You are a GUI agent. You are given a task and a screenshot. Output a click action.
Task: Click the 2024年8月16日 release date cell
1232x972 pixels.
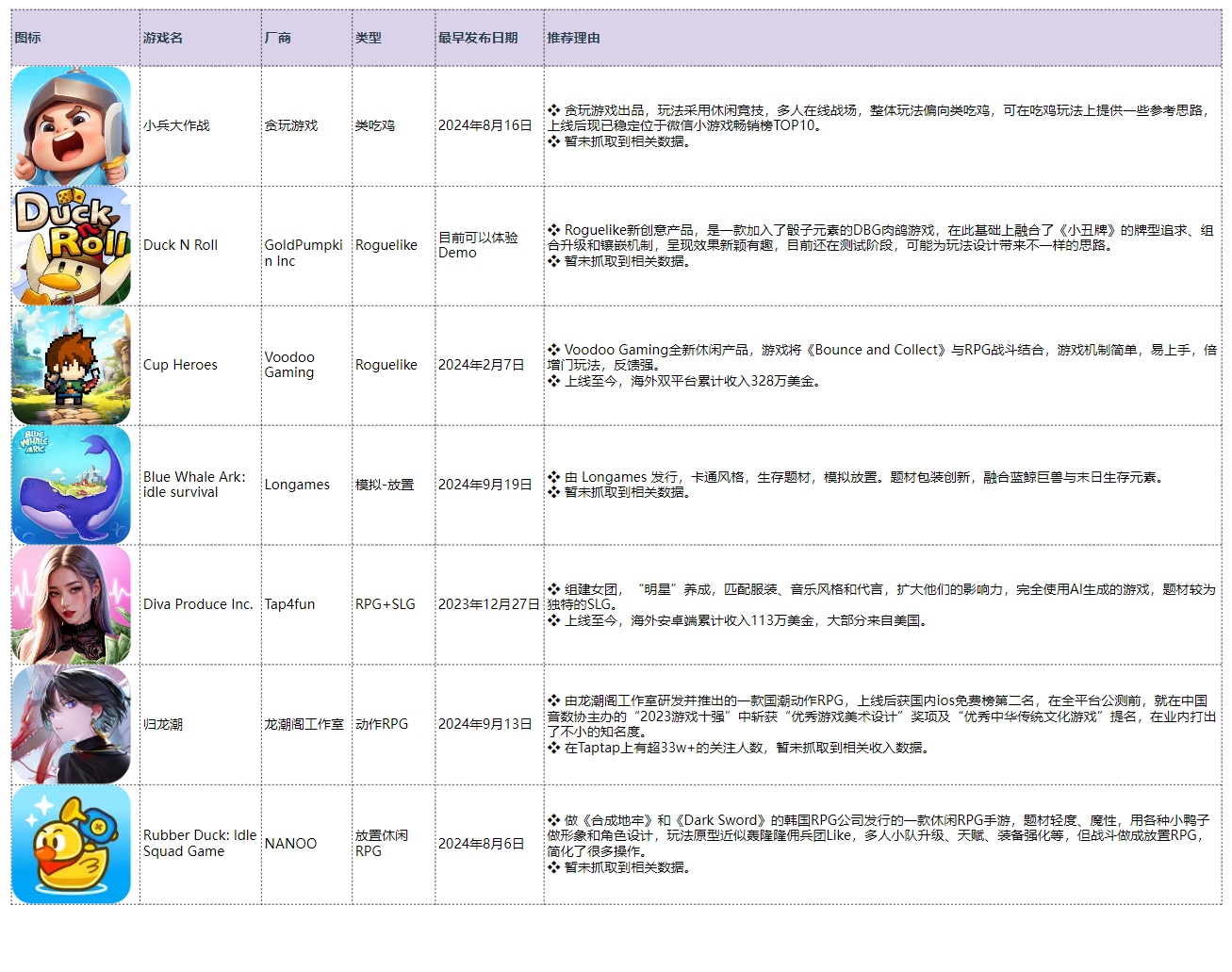485,125
